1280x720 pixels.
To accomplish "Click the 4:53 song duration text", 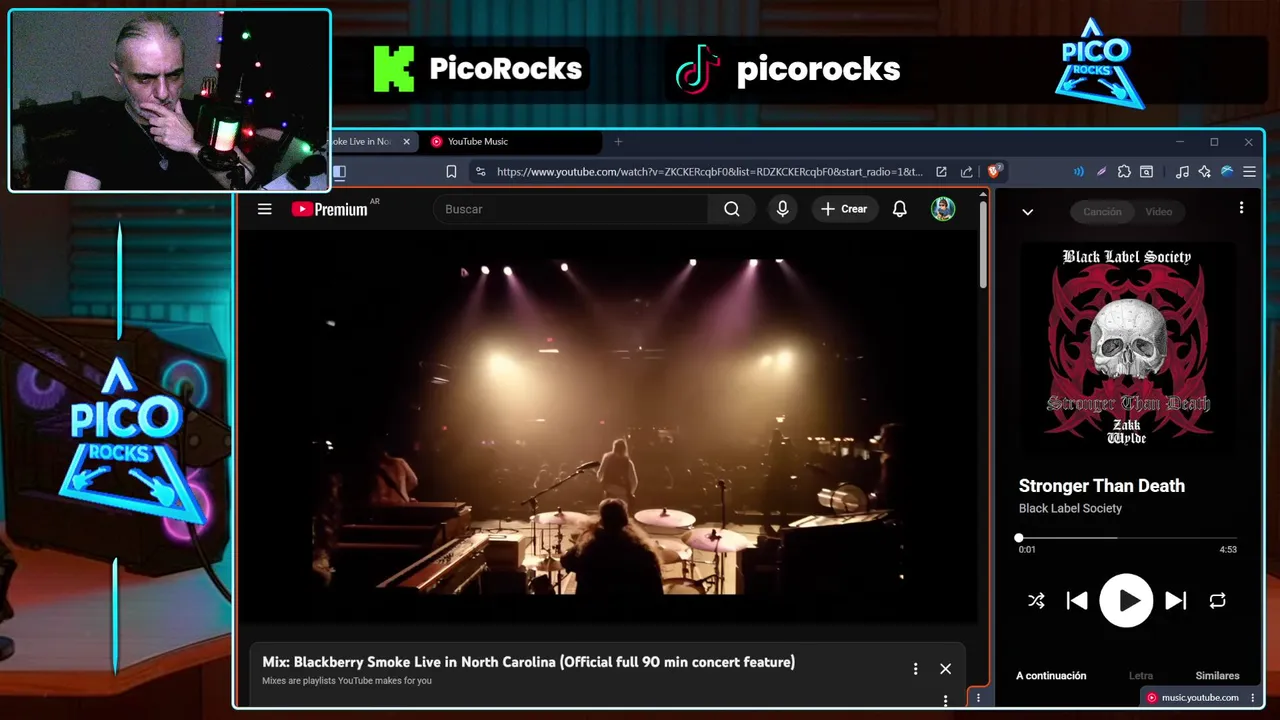I will tap(1228, 549).
